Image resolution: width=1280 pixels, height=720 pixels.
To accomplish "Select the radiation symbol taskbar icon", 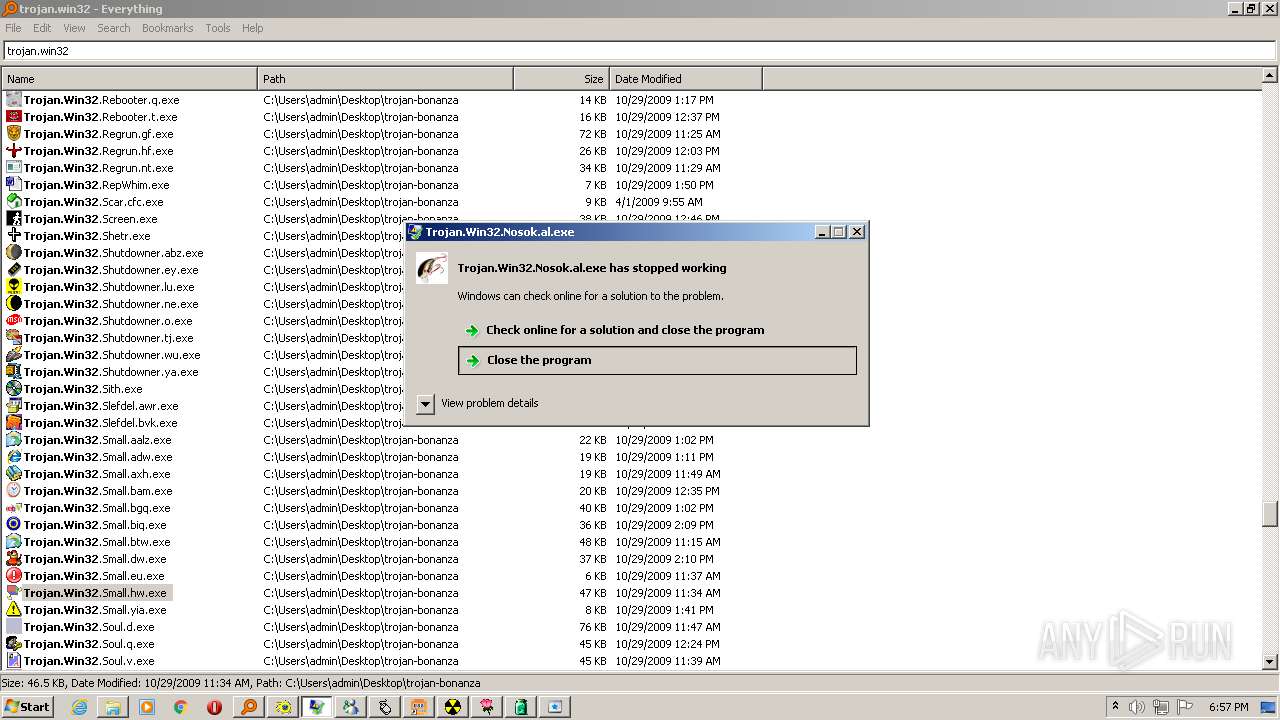I will coord(453,707).
